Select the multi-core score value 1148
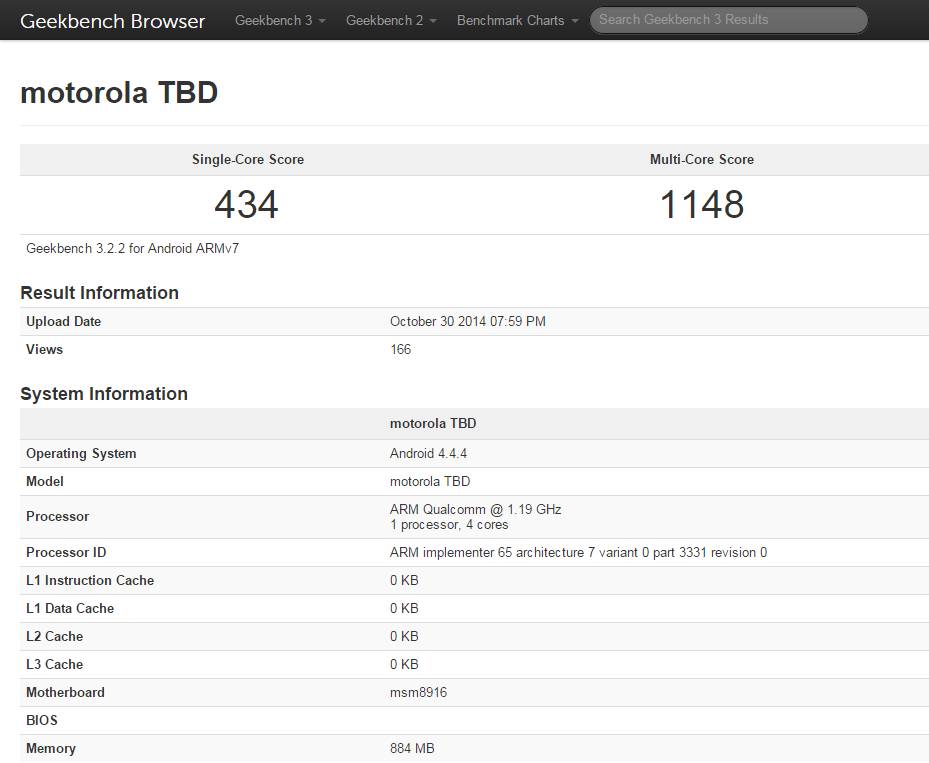 click(702, 205)
